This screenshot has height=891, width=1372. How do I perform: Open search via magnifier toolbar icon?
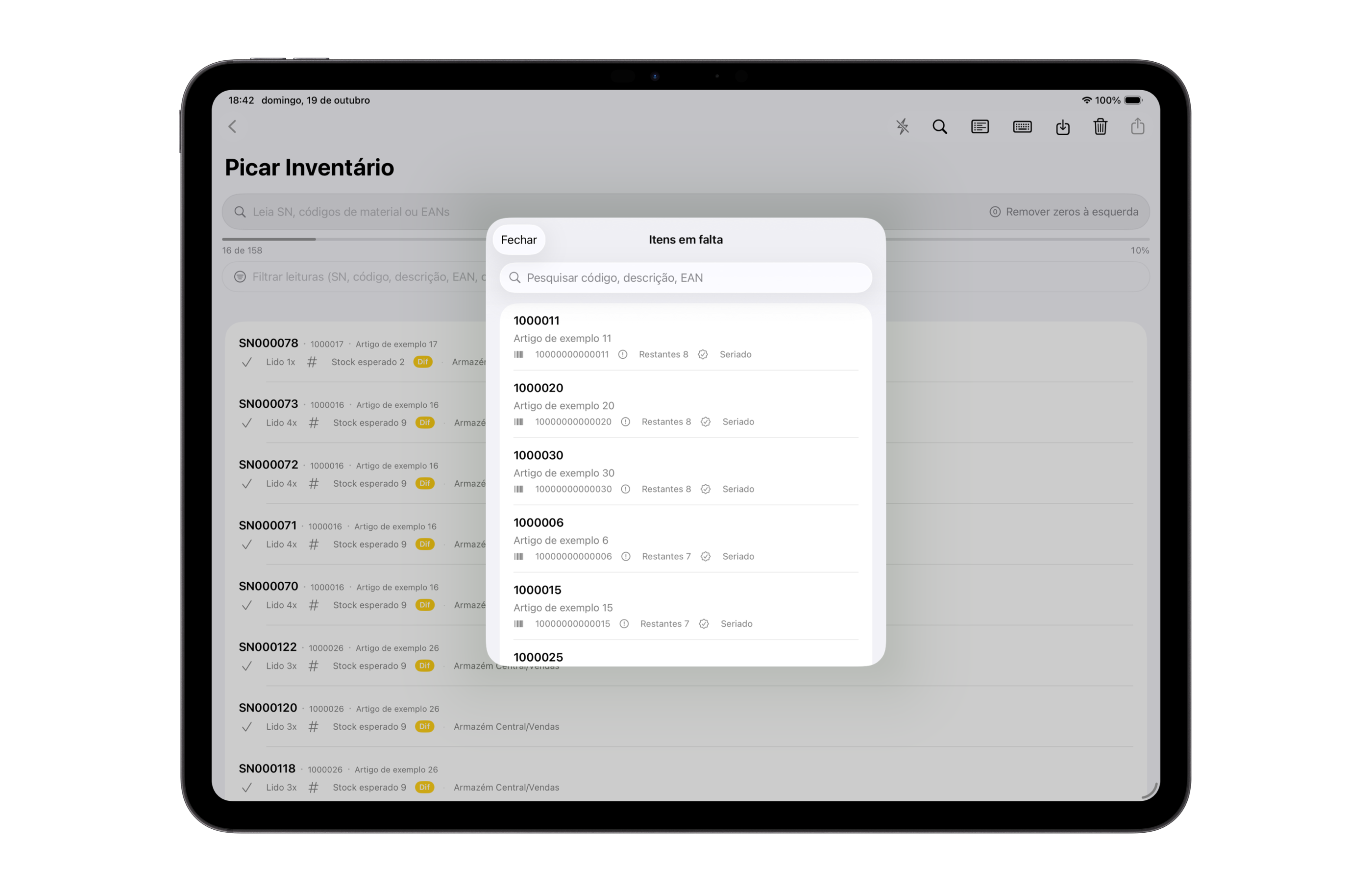[x=940, y=126]
